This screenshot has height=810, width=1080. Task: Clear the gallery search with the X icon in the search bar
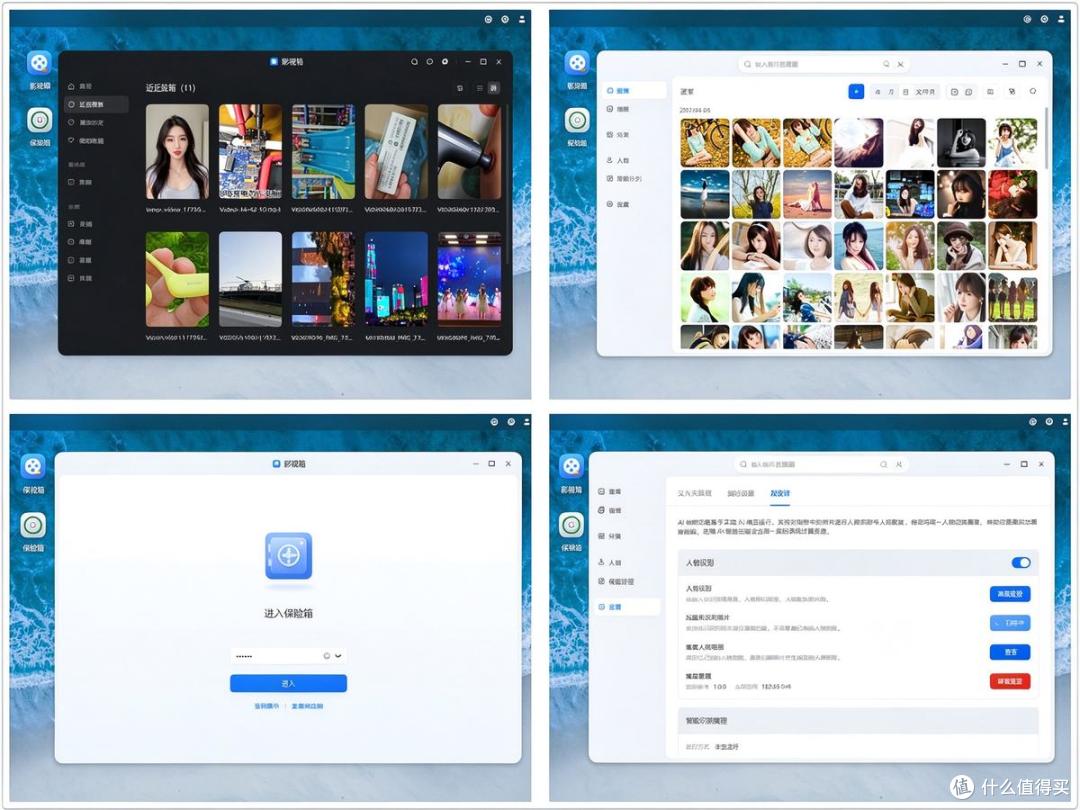900,64
